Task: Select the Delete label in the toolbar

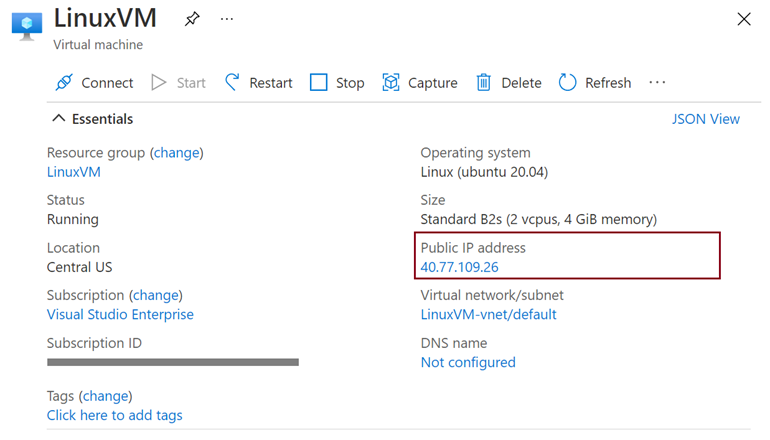Action: click(x=521, y=83)
